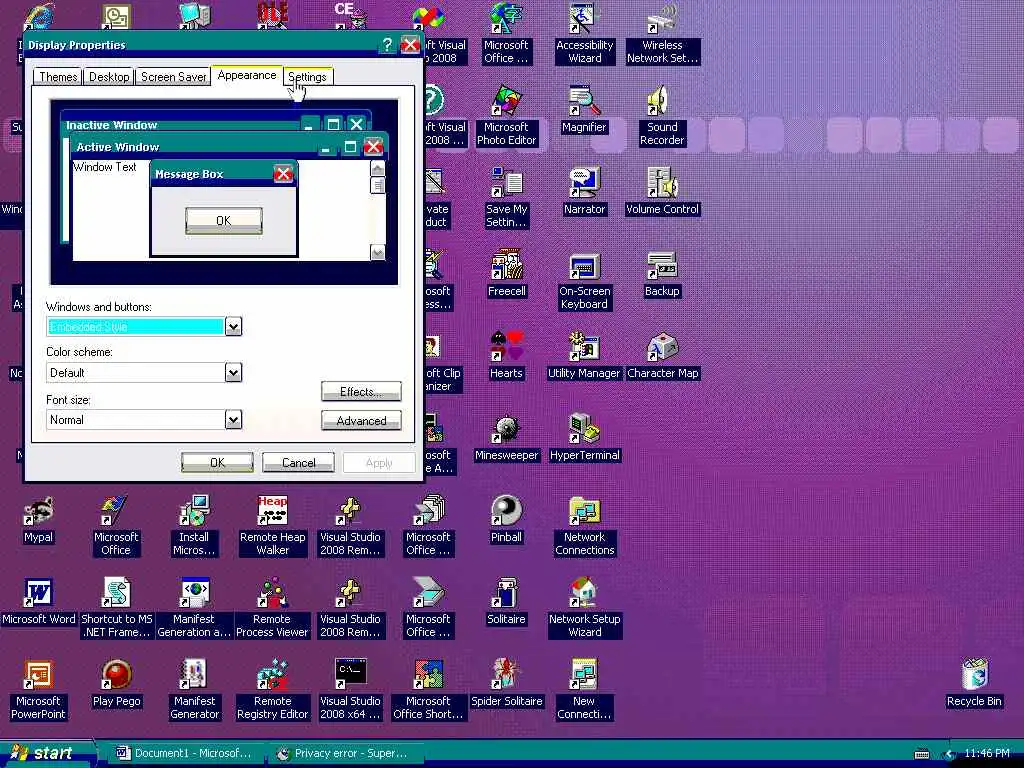This screenshot has height=768, width=1024.
Task: Open Remote Process Viewer icon
Action: 272,609
